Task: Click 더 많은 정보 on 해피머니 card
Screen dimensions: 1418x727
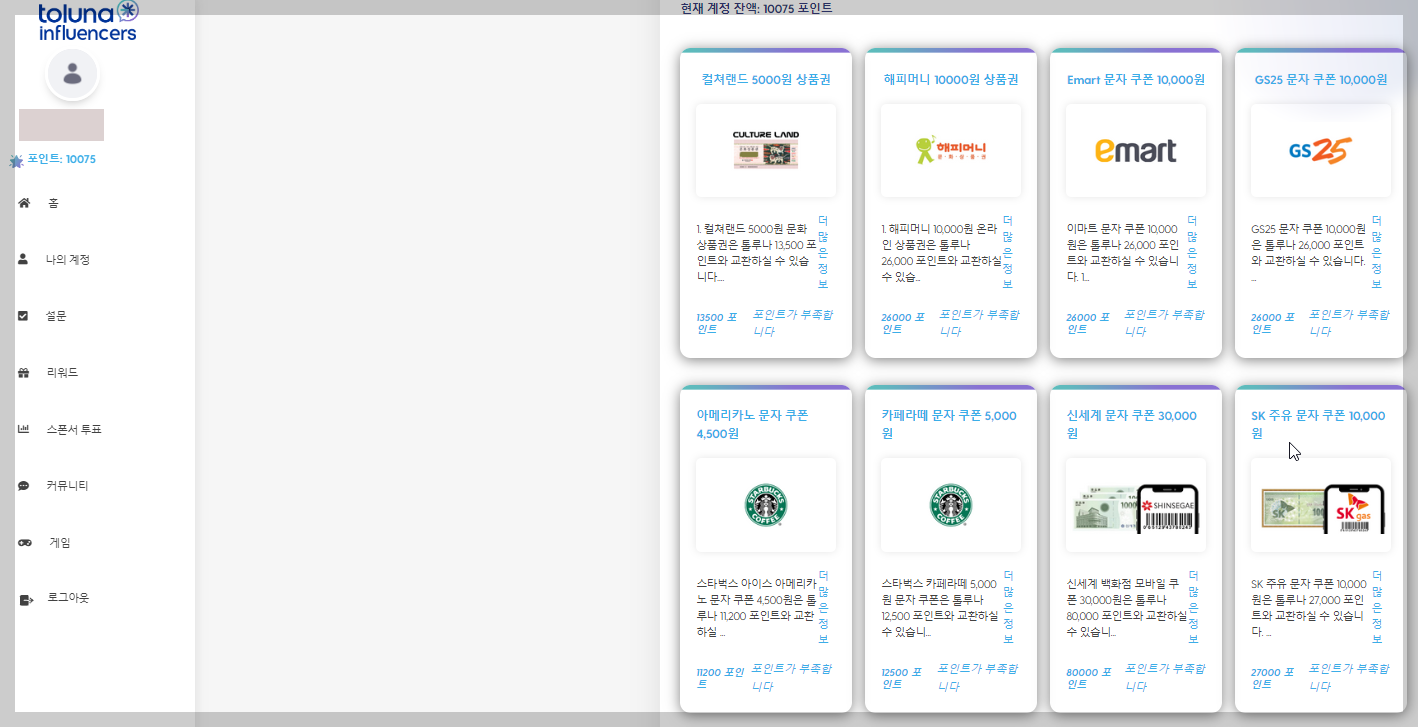Action: [x=1008, y=252]
